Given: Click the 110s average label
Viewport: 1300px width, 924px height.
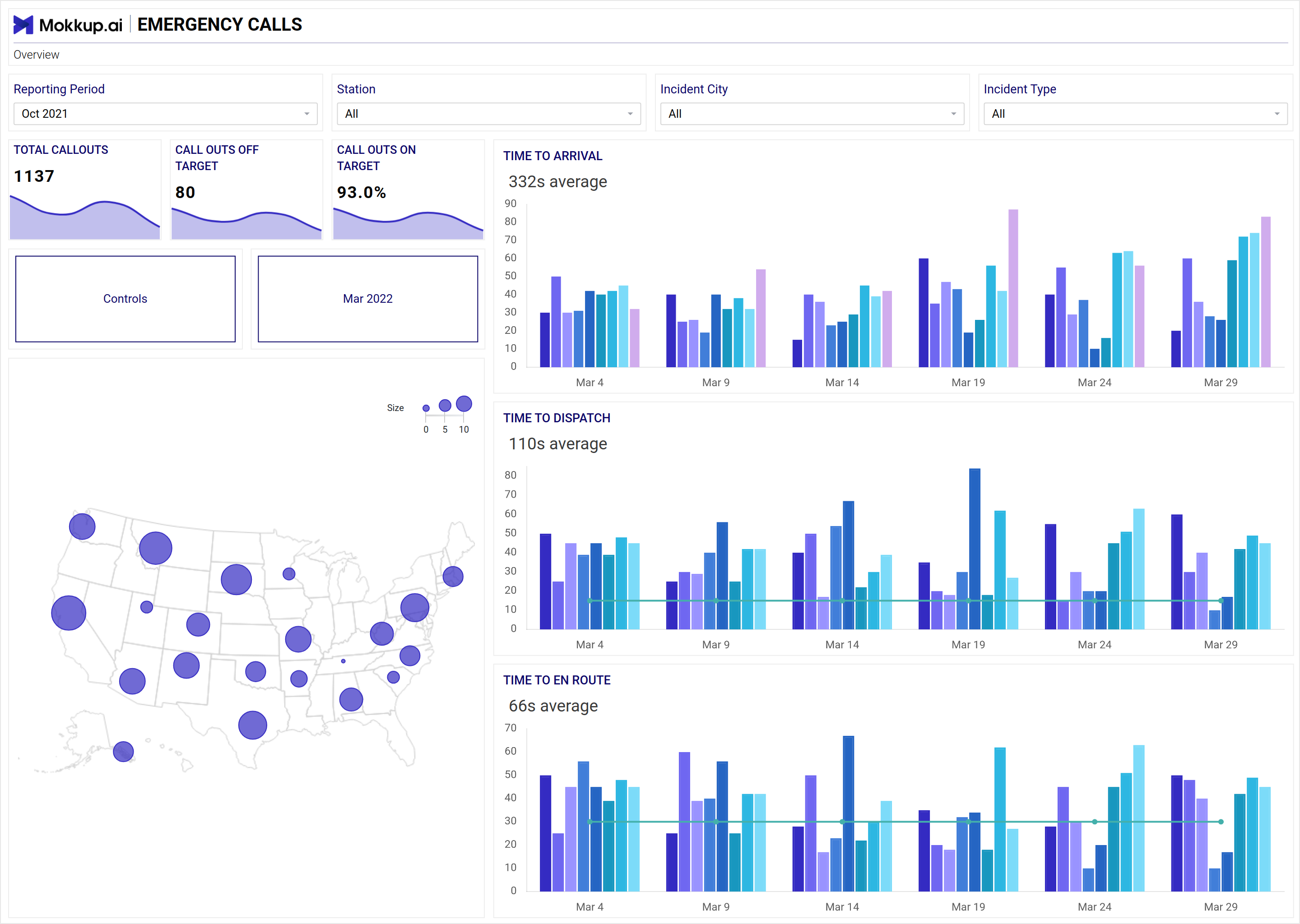Looking at the screenshot, I should 558,444.
